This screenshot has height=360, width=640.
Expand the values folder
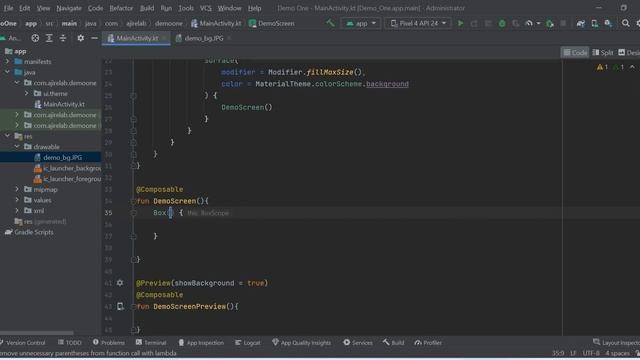[17, 200]
